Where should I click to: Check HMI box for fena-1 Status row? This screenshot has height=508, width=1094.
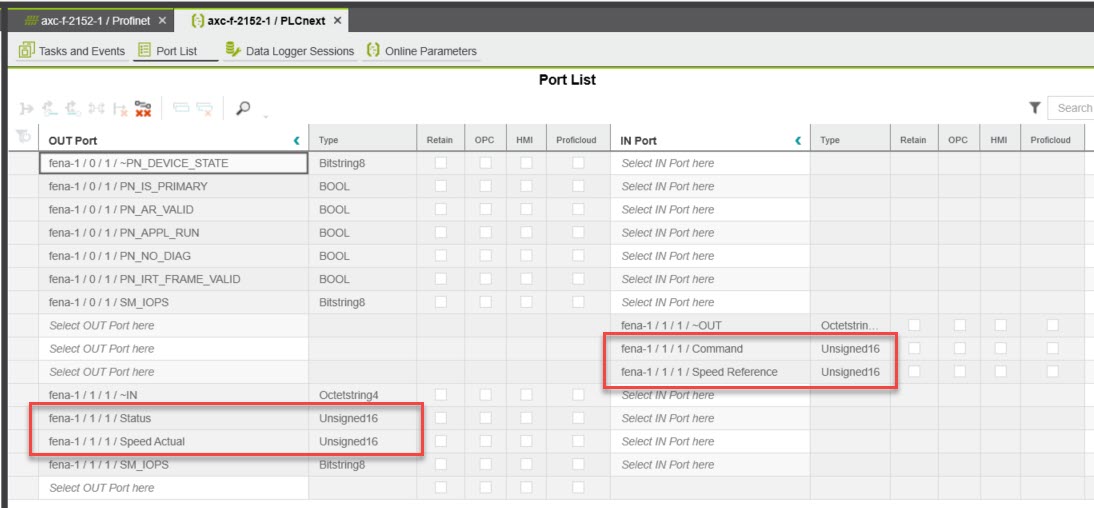click(x=524, y=418)
